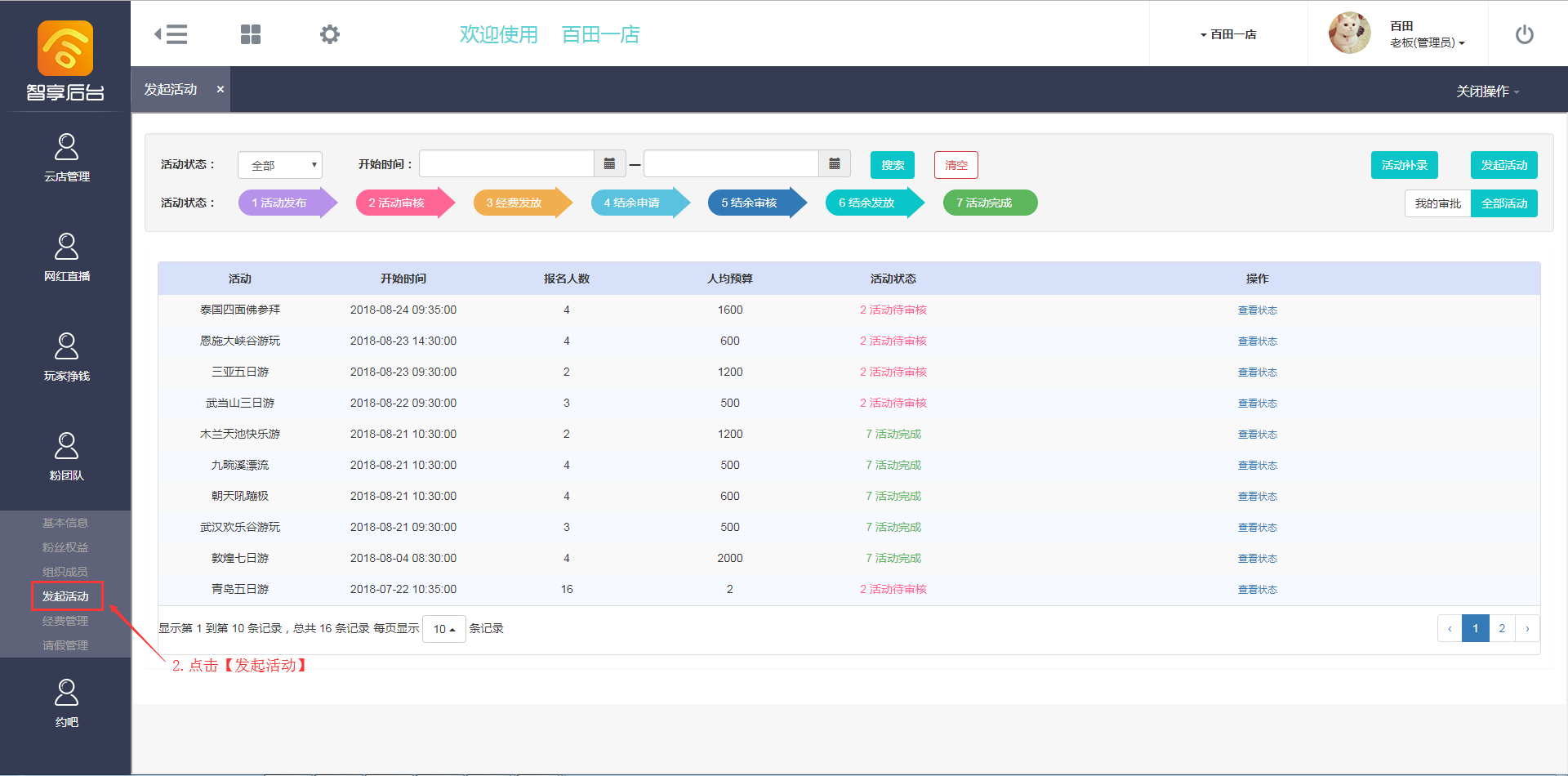The width and height of the screenshot is (1568, 776).
Task: Expand the 关闭操作 dropdown
Action: tap(1488, 91)
